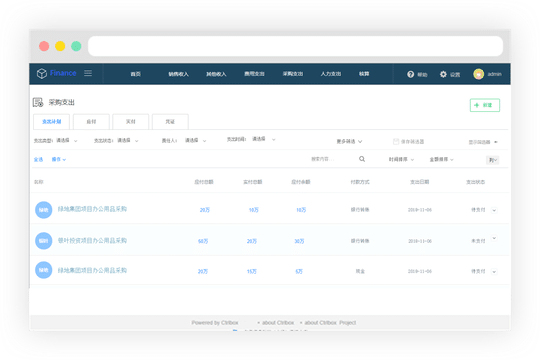Click the 采购支出 page title icon
Image resolution: width=540 pixels, height=360 pixels.
coord(38,102)
